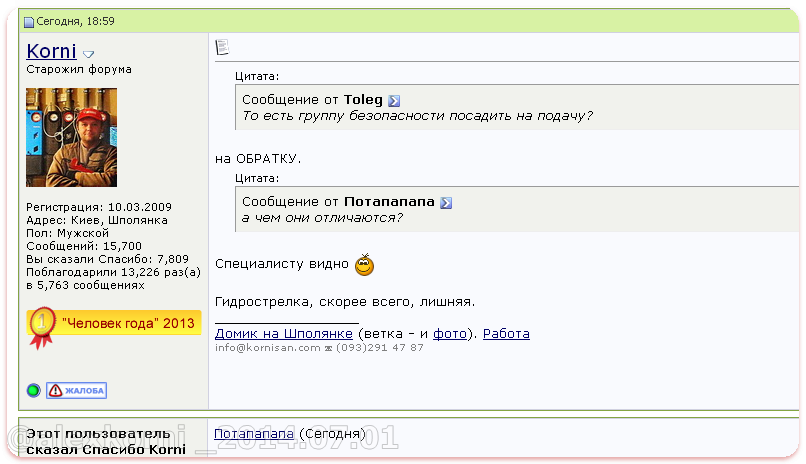Click the post status icon beside Сегодня, 18:59
The width and height of the screenshot is (806, 464).
(29, 22)
